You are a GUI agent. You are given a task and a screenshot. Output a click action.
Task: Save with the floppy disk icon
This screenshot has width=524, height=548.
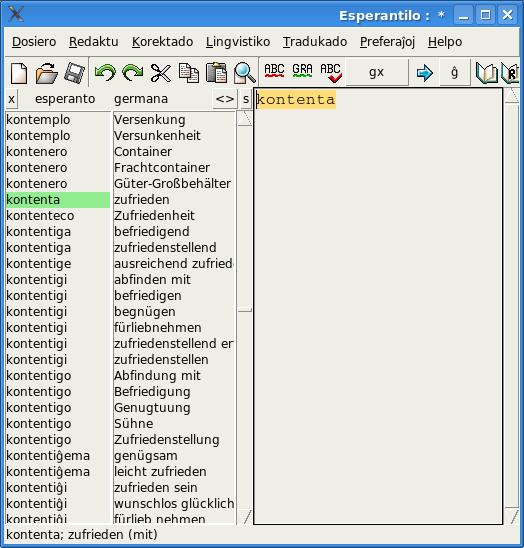(x=74, y=73)
